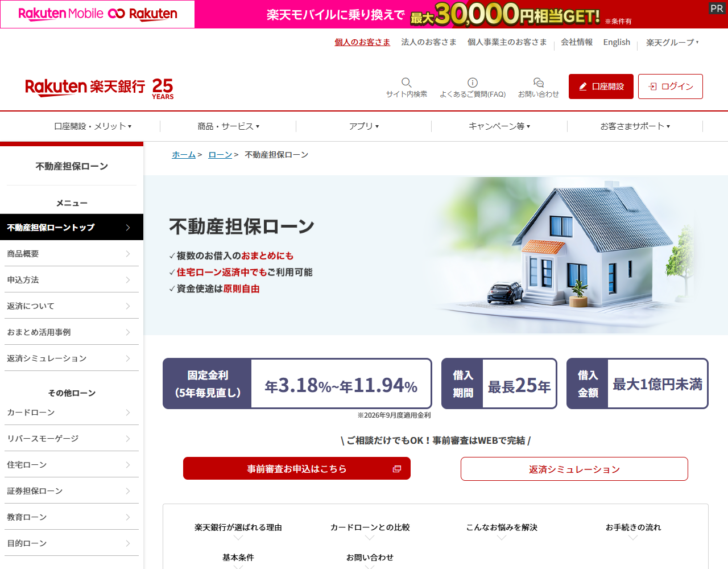Switch to English site

coord(617,42)
